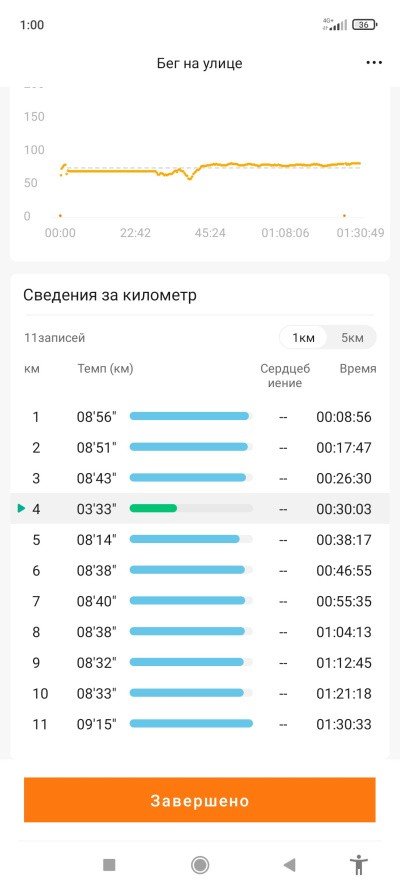This screenshot has height=889, width=400.
Task: Tap the Android home circle icon
Action: pos(199,864)
